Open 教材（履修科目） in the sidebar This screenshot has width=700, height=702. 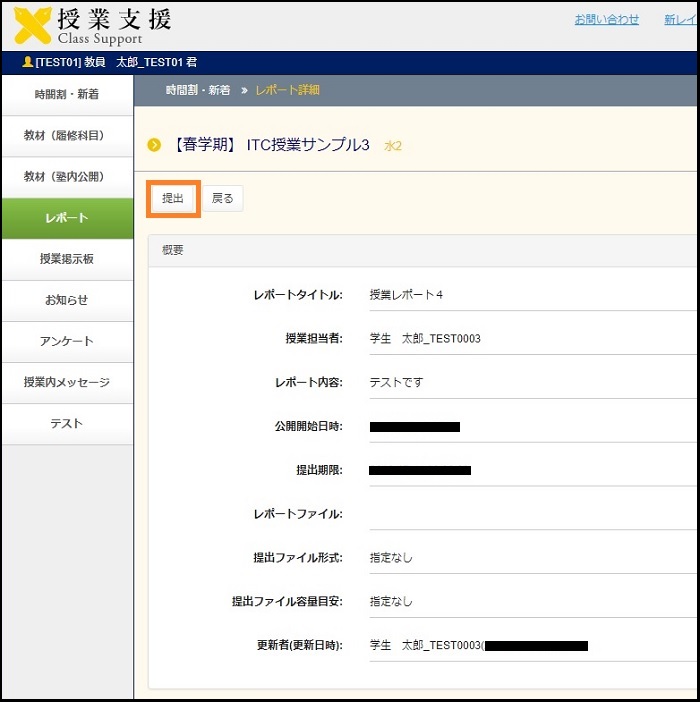pos(67,136)
